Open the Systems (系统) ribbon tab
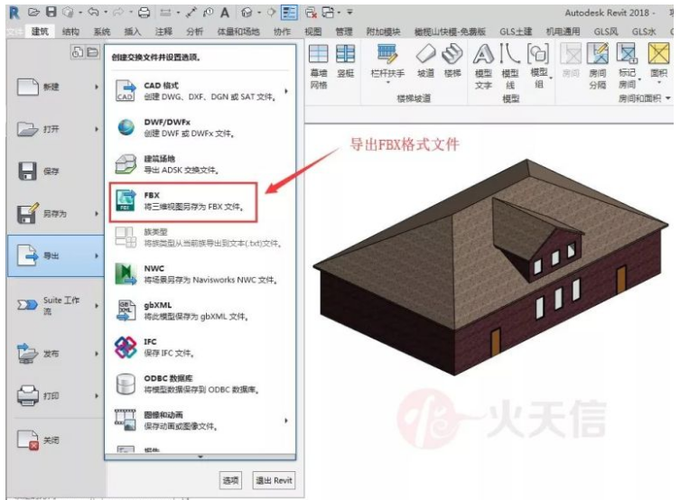Viewport: 680px width, 500px height. [x=102, y=31]
